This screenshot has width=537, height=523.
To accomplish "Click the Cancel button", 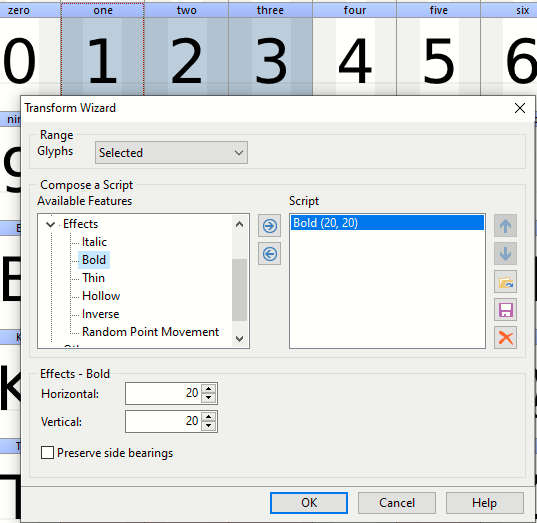I will (397, 503).
